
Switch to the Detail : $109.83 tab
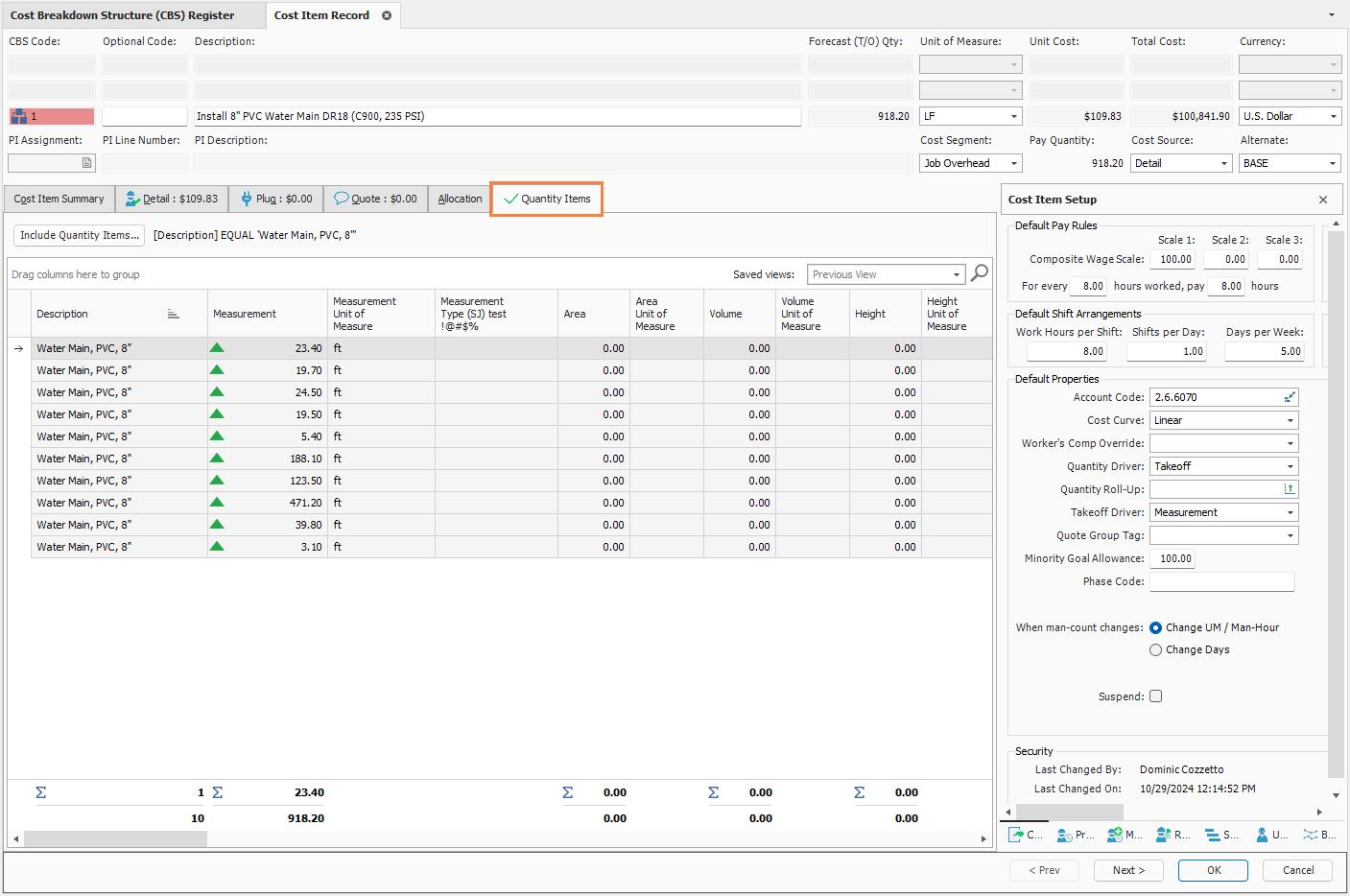pyautogui.click(x=172, y=199)
